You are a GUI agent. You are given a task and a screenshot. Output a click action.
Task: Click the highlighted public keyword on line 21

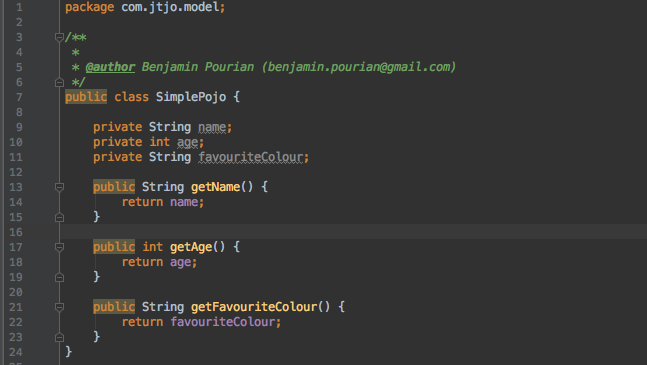click(x=114, y=307)
